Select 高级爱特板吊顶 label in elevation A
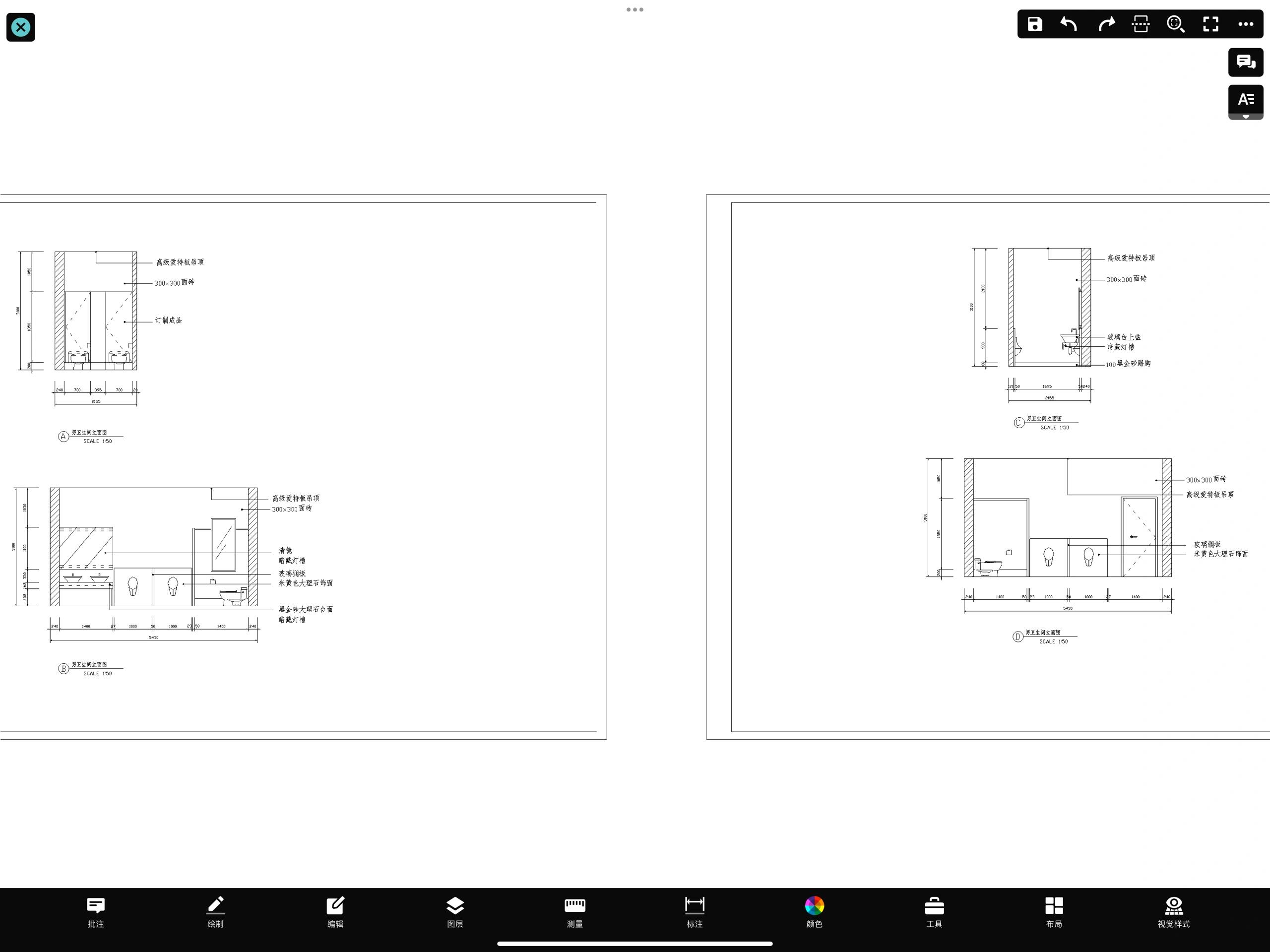 tap(180, 262)
